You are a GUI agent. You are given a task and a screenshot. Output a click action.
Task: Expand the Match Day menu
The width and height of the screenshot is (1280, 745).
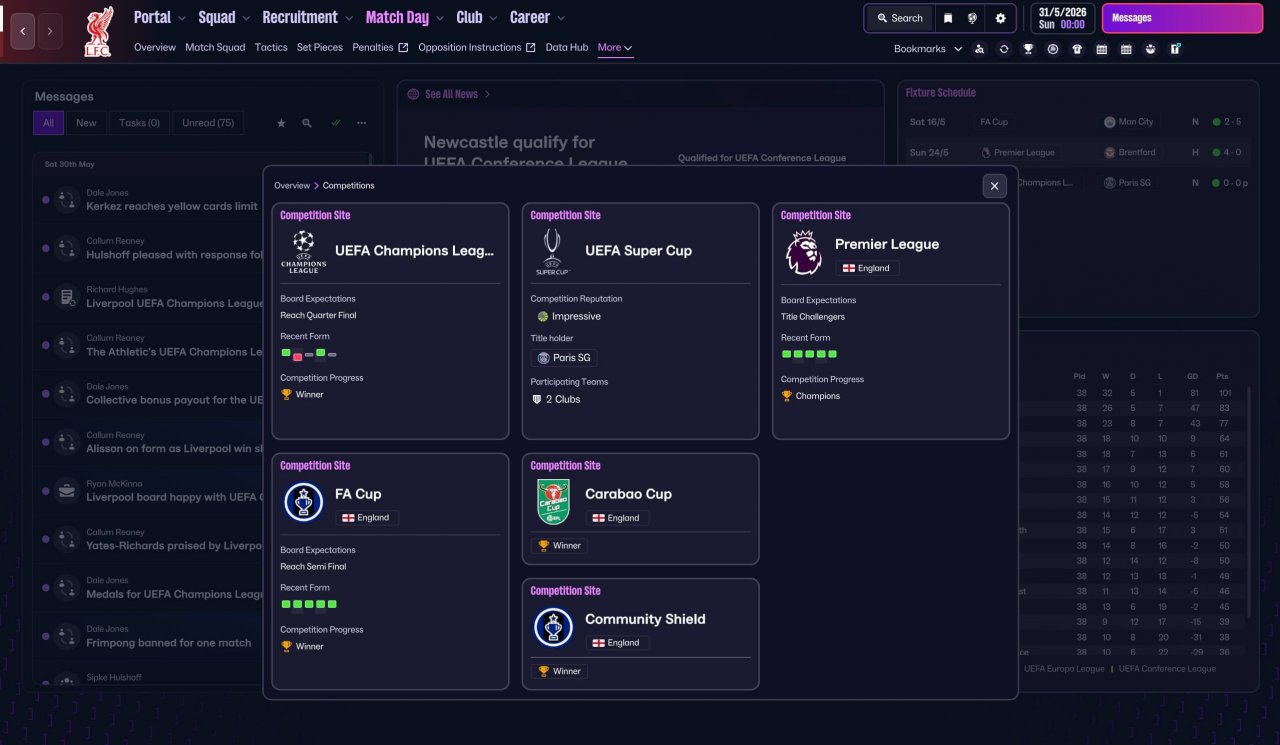pos(405,18)
